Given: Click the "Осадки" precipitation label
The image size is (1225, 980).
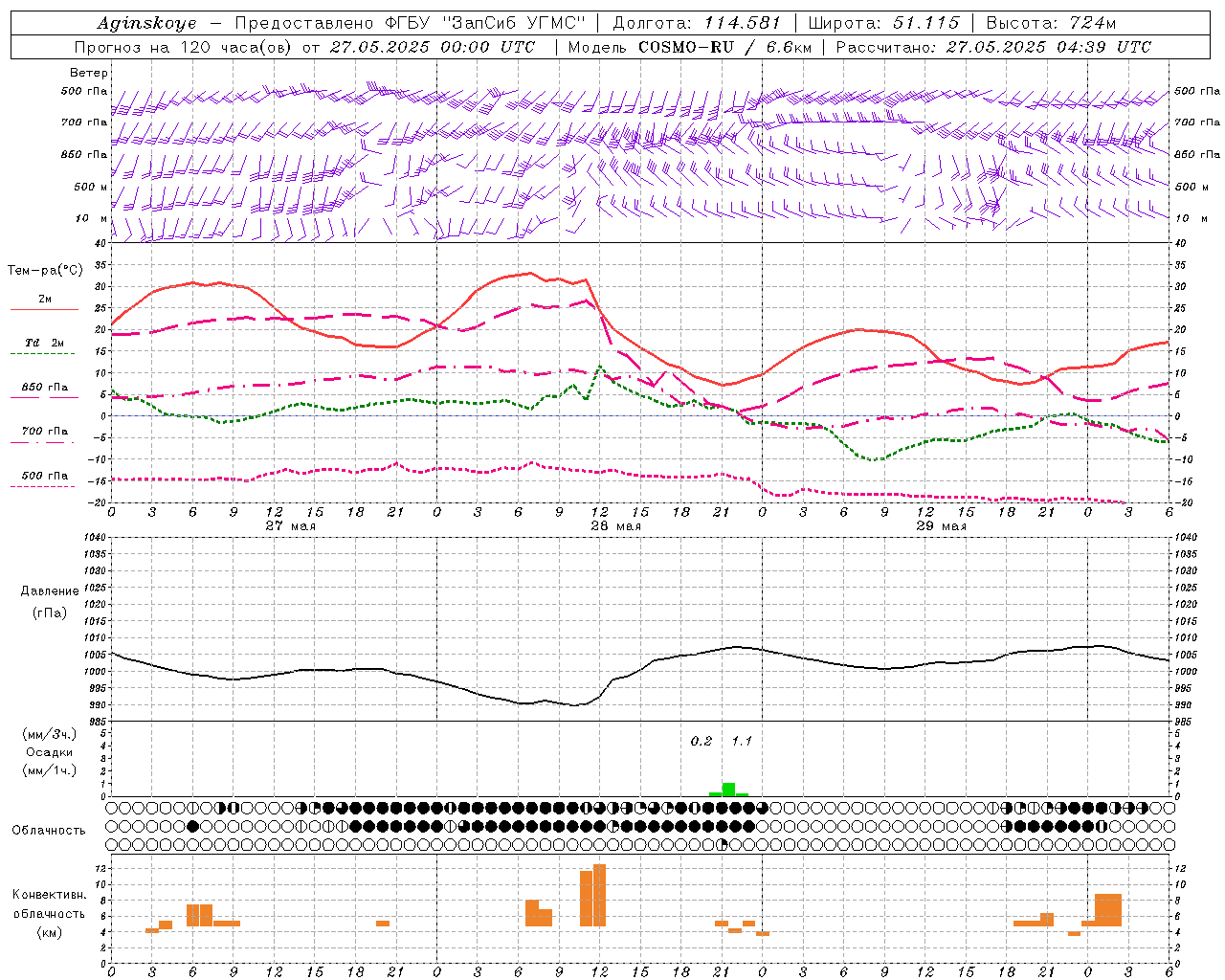Looking at the screenshot, I should [x=50, y=752].
